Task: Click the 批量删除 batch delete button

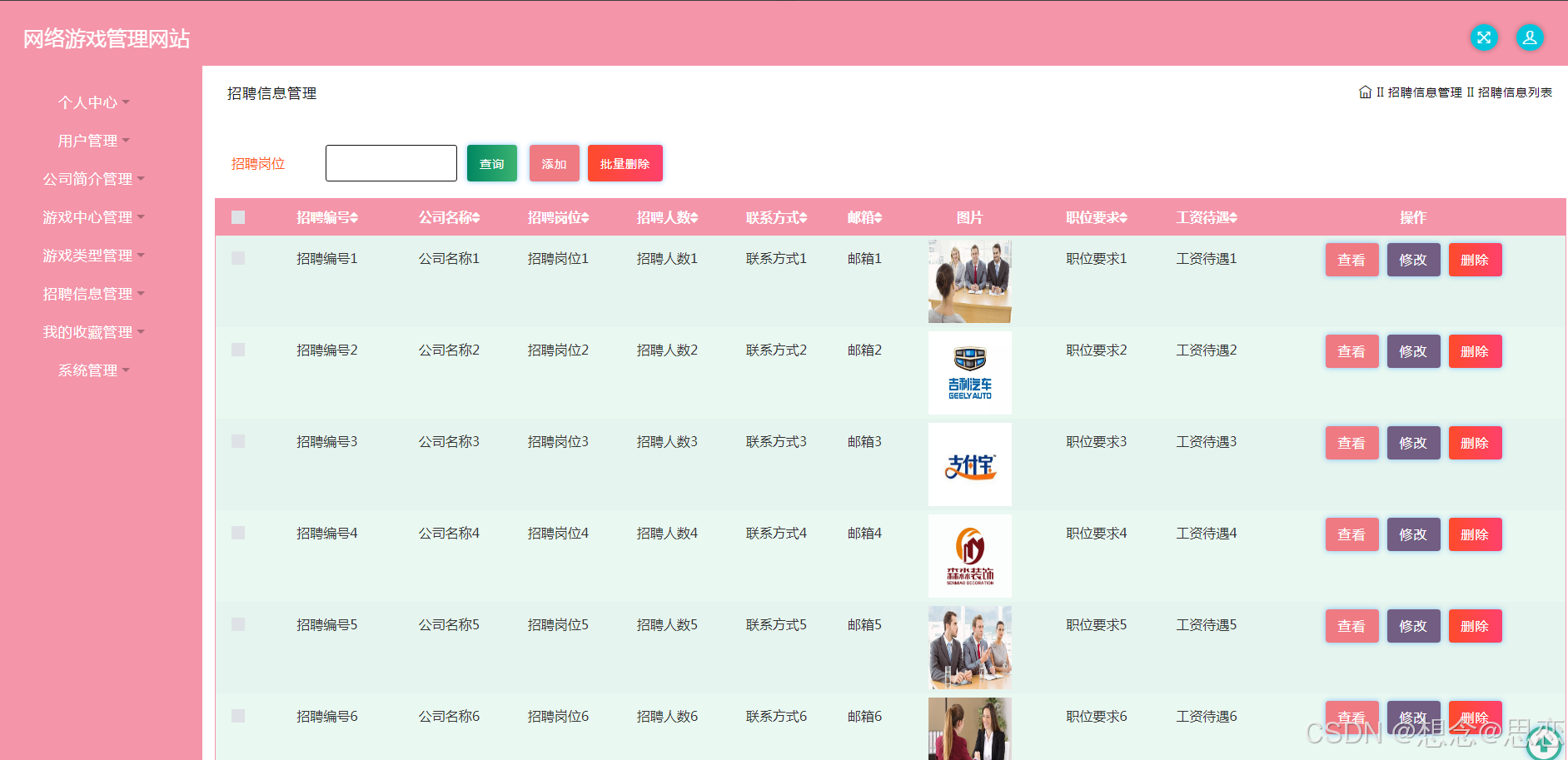Action: pos(625,163)
